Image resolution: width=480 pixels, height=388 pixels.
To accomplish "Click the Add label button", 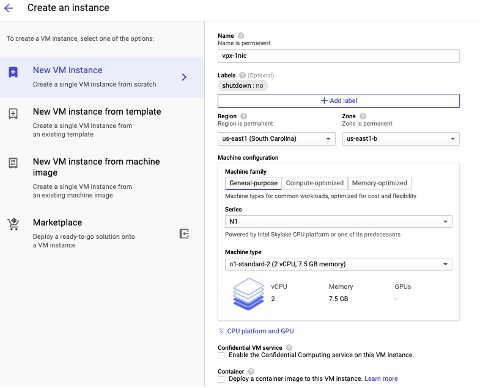I will tap(339, 101).
